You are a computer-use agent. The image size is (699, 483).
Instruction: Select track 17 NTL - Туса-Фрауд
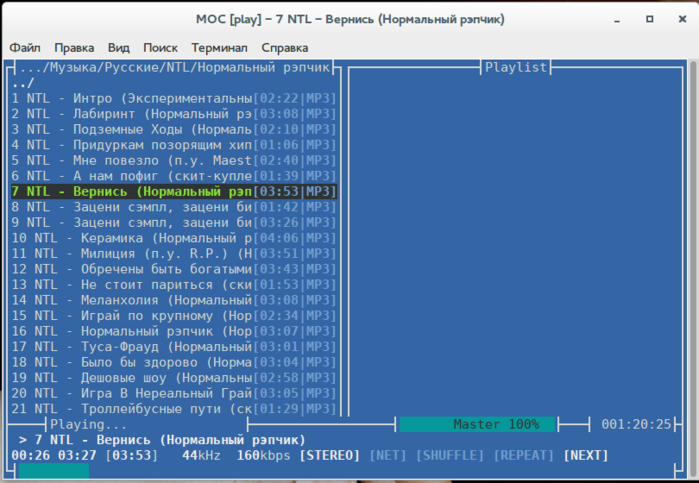pyautogui.click(x=174, y=347)
